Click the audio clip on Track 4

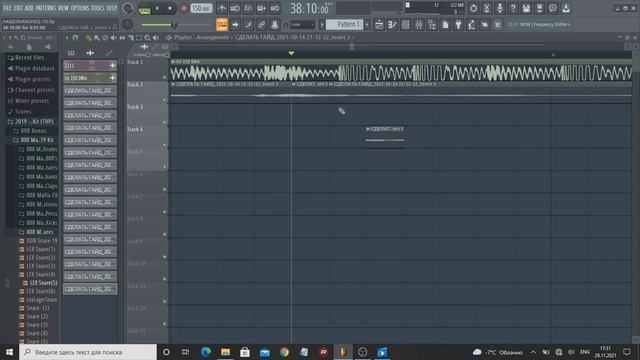click(x=384, y=137)
